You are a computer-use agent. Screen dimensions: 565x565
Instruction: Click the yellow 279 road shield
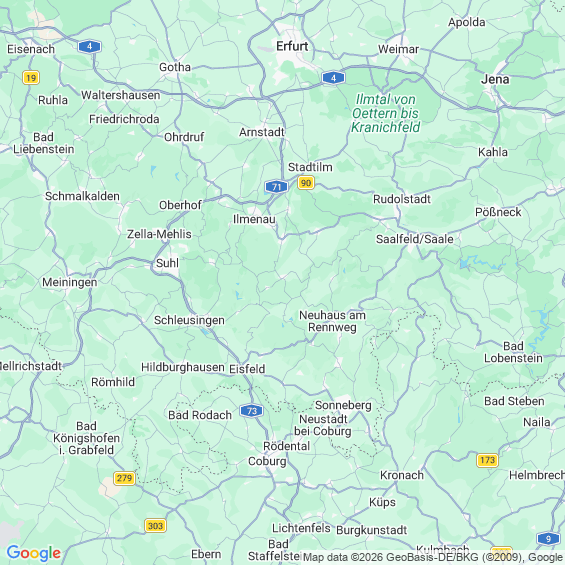pos(124,478)
